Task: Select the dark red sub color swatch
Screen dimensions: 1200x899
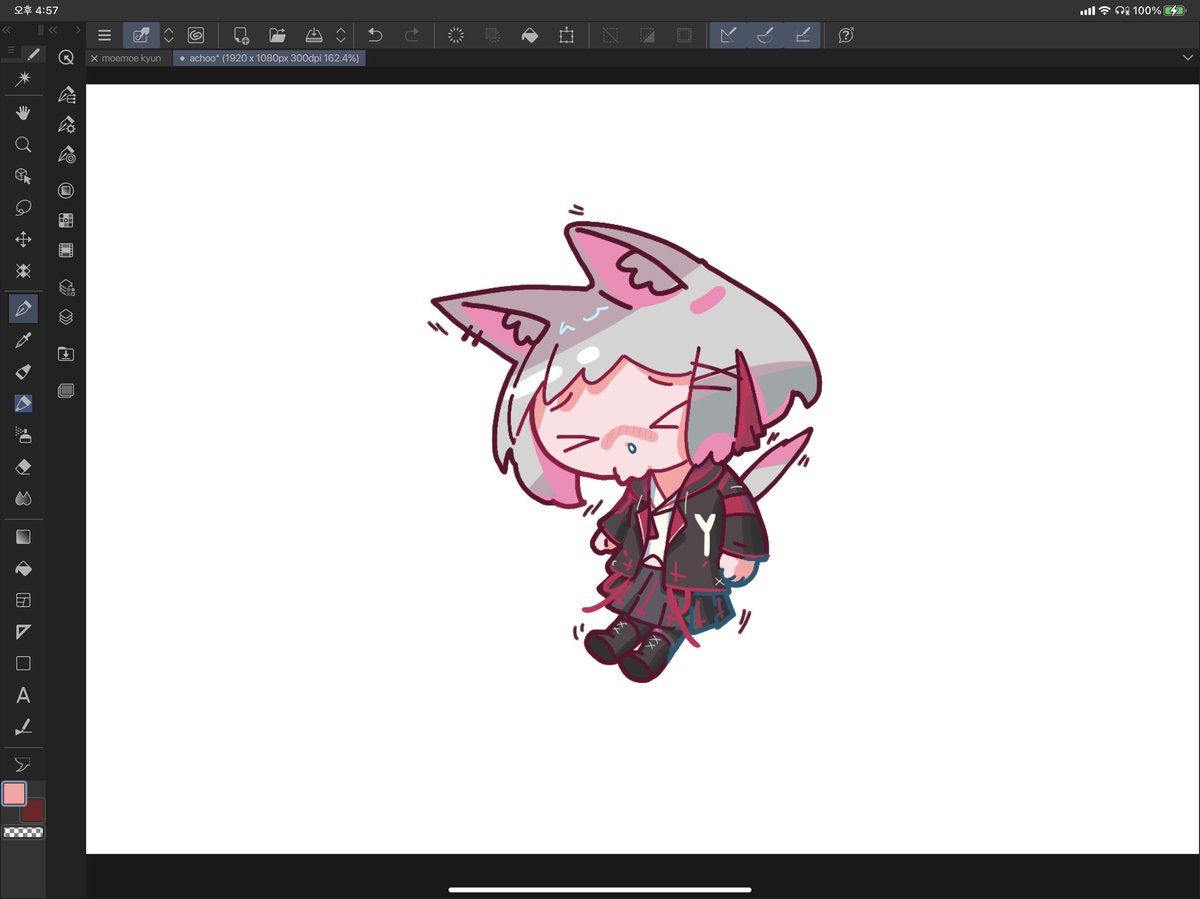Action: point(35,811)
